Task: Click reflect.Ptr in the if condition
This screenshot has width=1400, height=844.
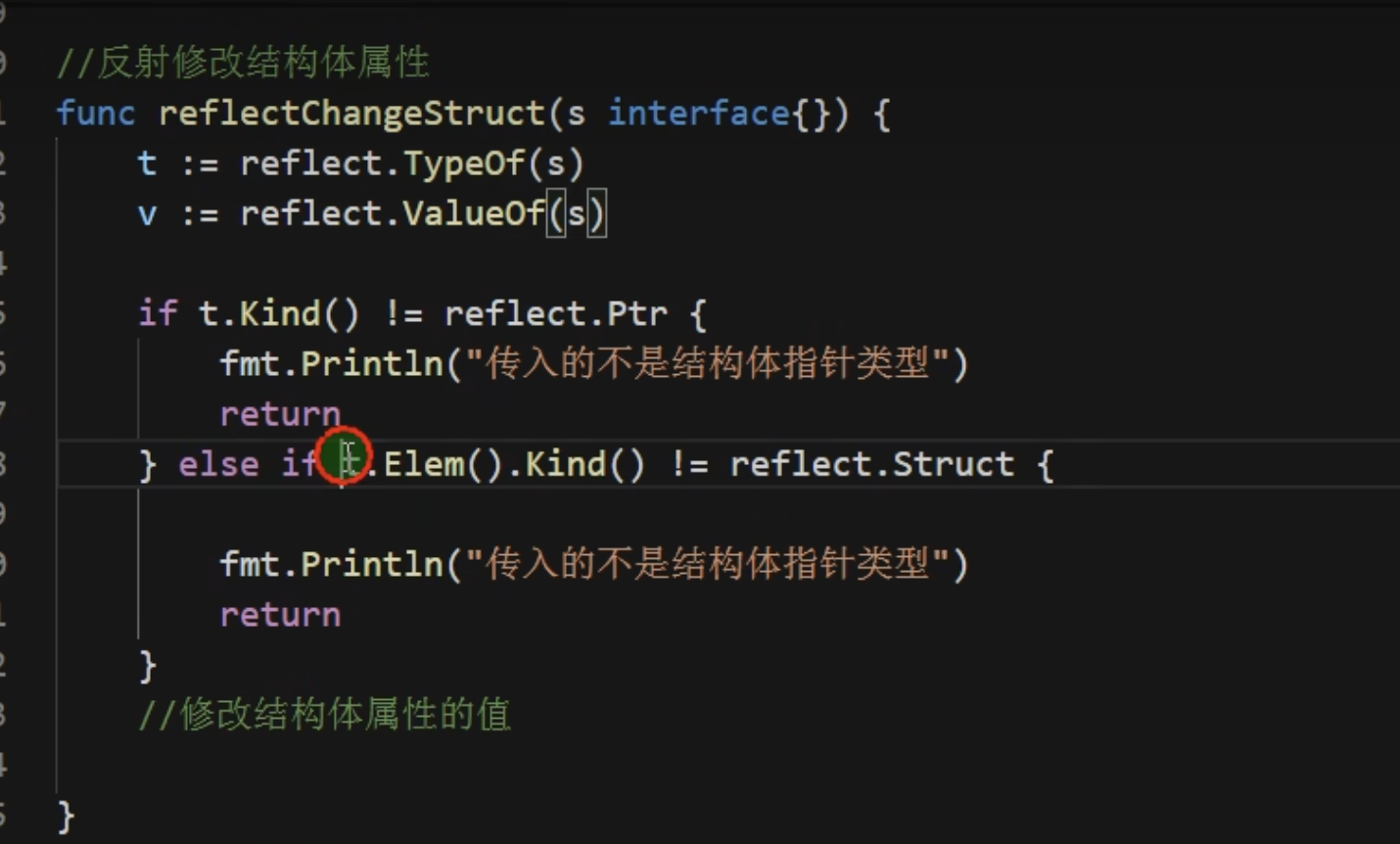Action: pyautogui.click(x=556, y=314)
